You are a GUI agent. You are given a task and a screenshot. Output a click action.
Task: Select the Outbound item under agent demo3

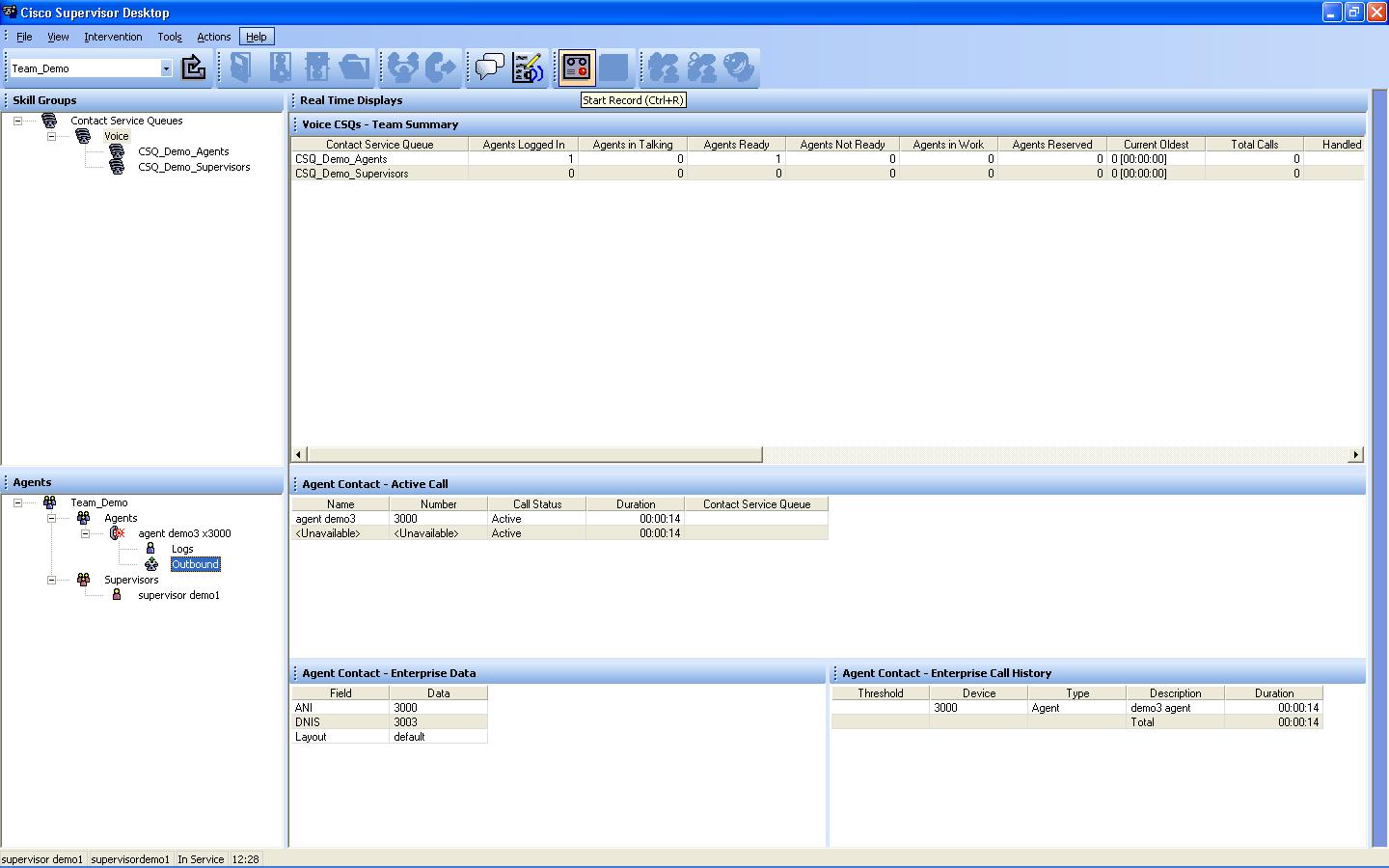(x=196, y=564)
